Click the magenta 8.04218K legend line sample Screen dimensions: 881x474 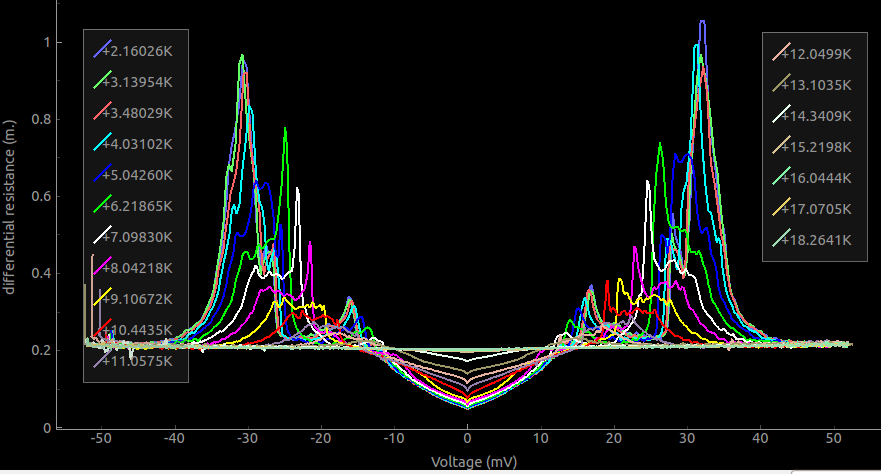102,267
